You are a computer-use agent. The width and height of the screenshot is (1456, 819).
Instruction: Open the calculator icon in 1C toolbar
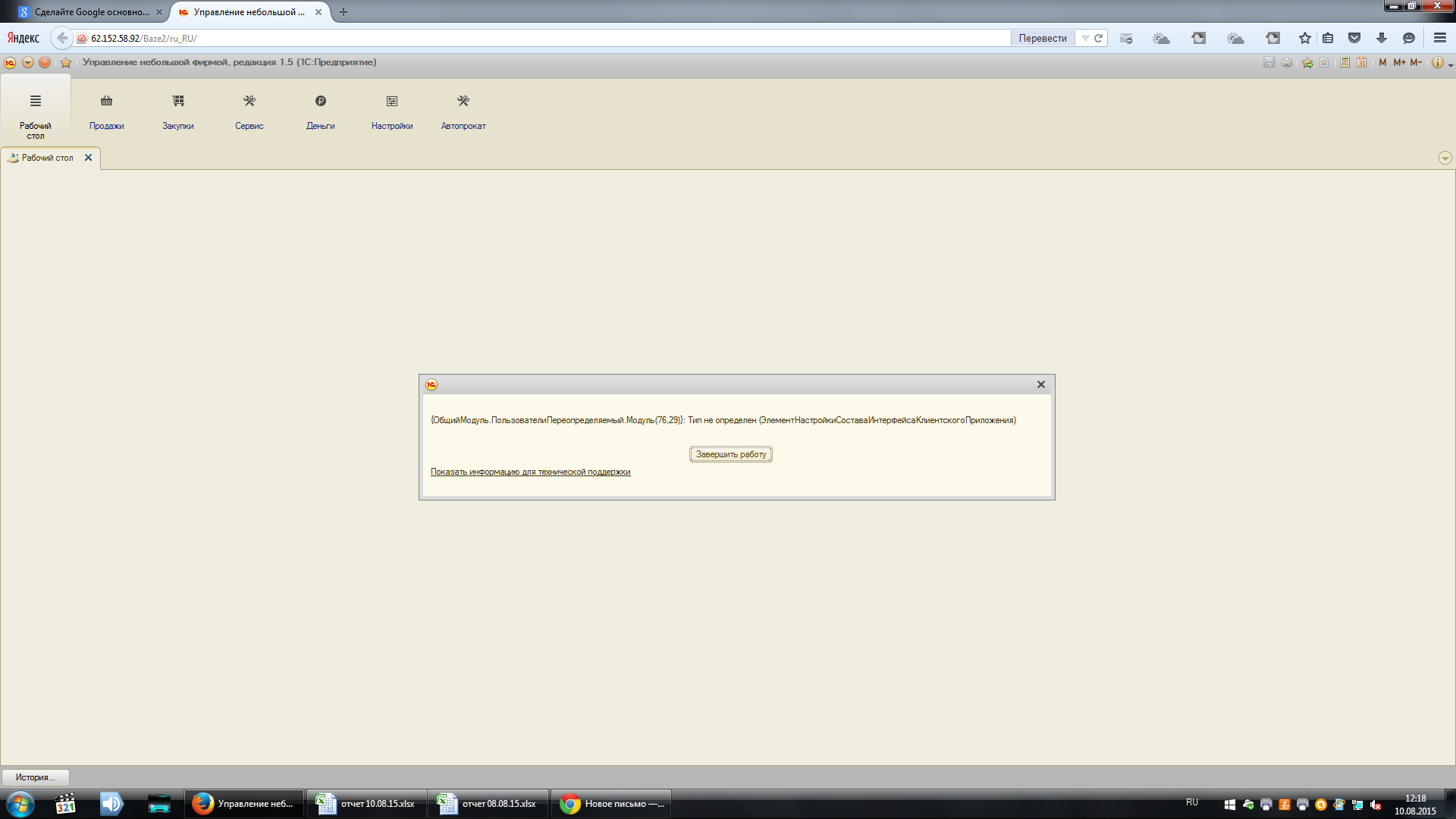pos(1345,62)
